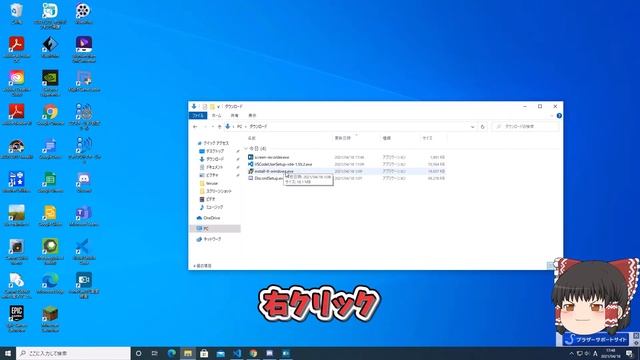Click the Cortana circle on taskbar

(x=138, y=353)
